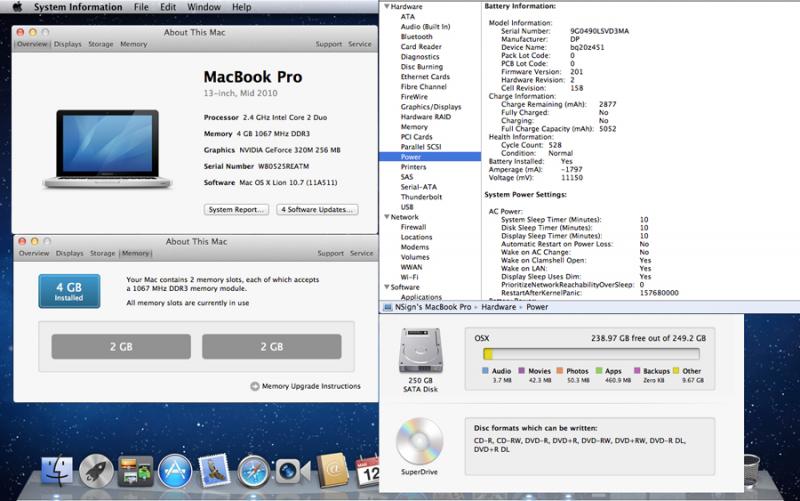This screenshot has width=800, height=501.
Task: Click NSign's MacBook Pro in path bar
Action: click(433, 307)
